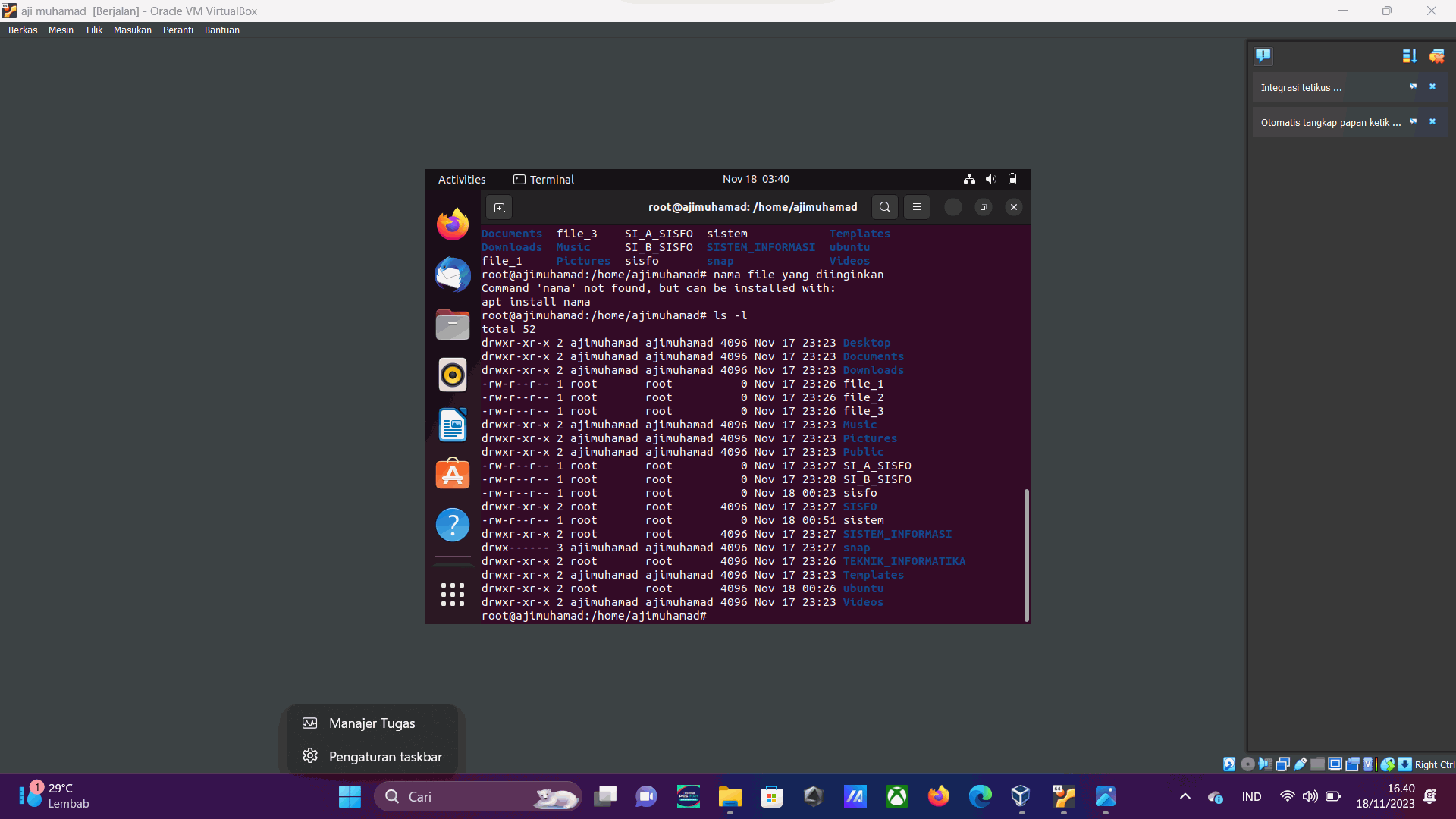Image resolution: width=1456 pixels, height=819 pixels.
Task: Click the Wi-Fi icon in system tray
Action: [x=1287, y=796]
